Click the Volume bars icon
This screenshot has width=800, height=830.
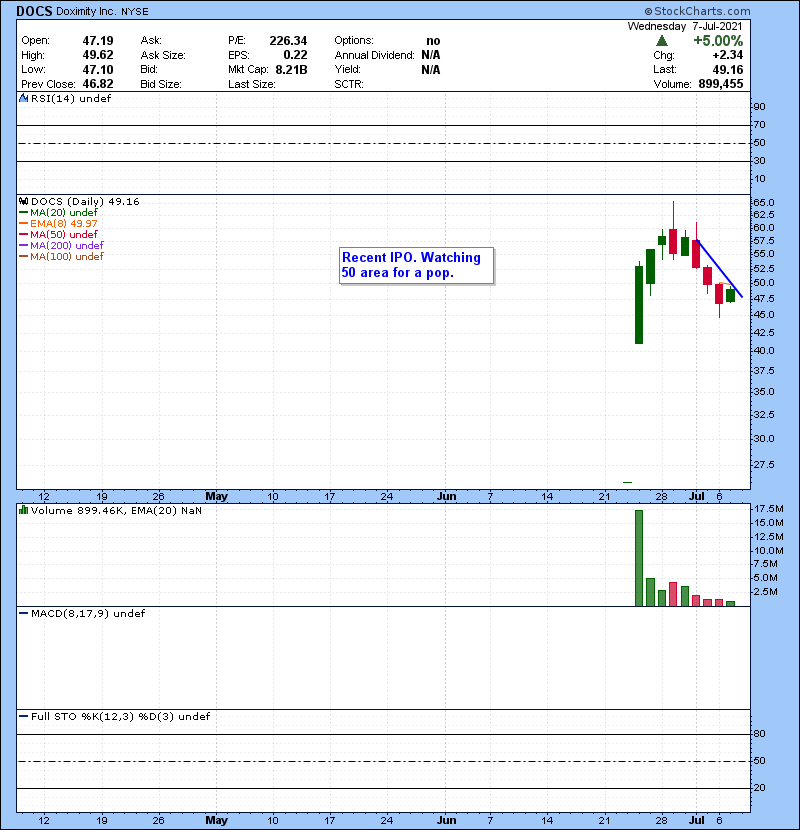point(23,510)
